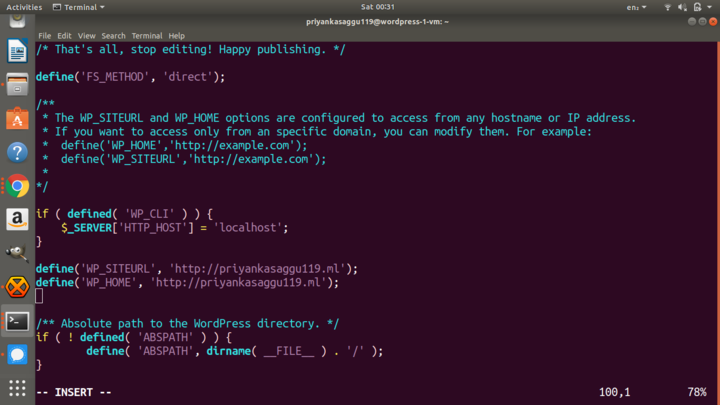Open the Amazon launcher icon

pyautogui.click(x=17, y=219)
